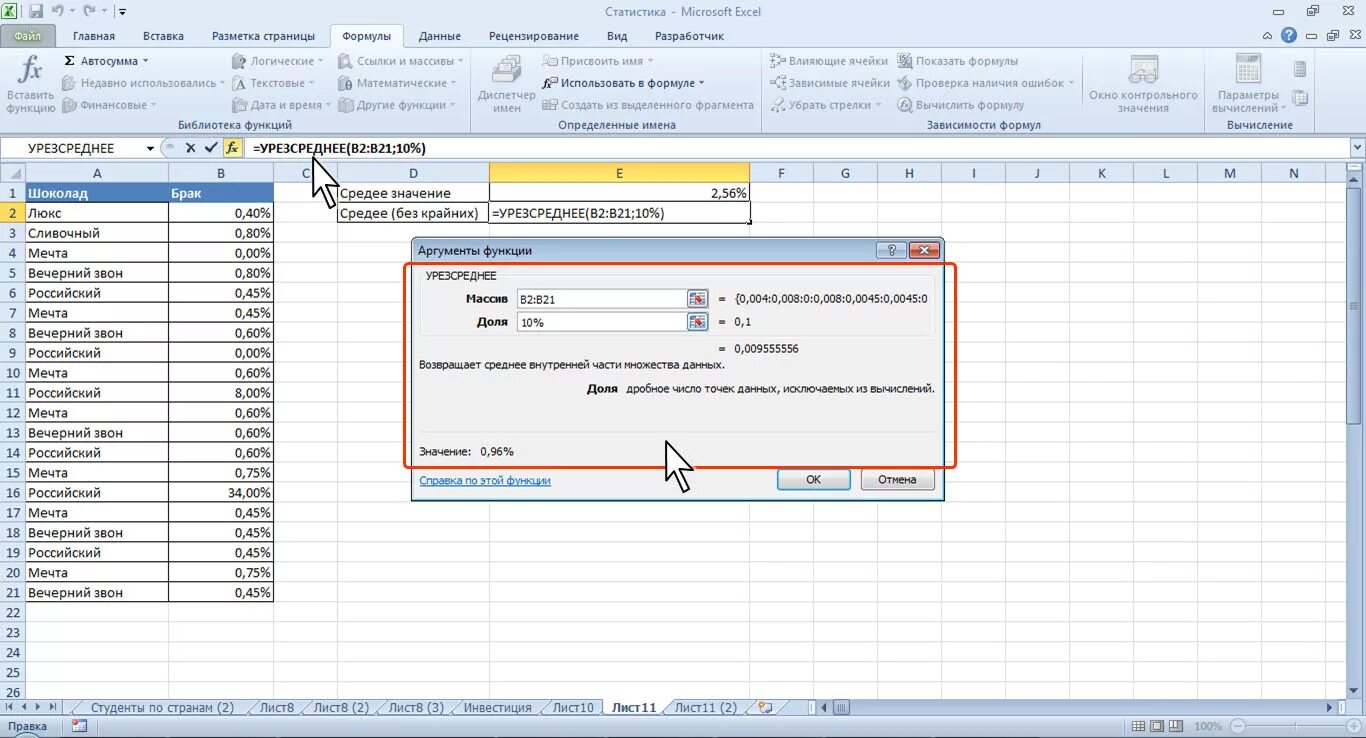Click Создать из выделенного фрагмента

point(648,105)
